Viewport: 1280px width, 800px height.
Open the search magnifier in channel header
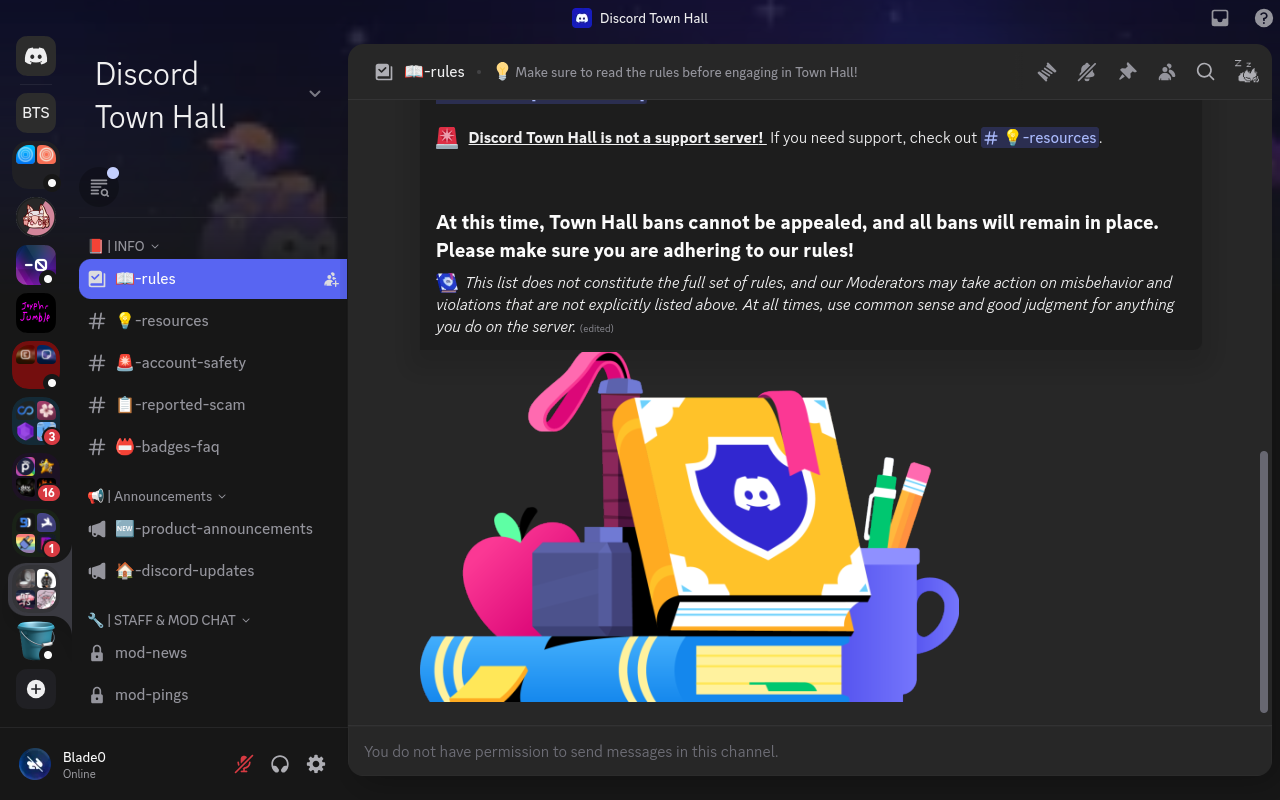tap(1206, 72)
